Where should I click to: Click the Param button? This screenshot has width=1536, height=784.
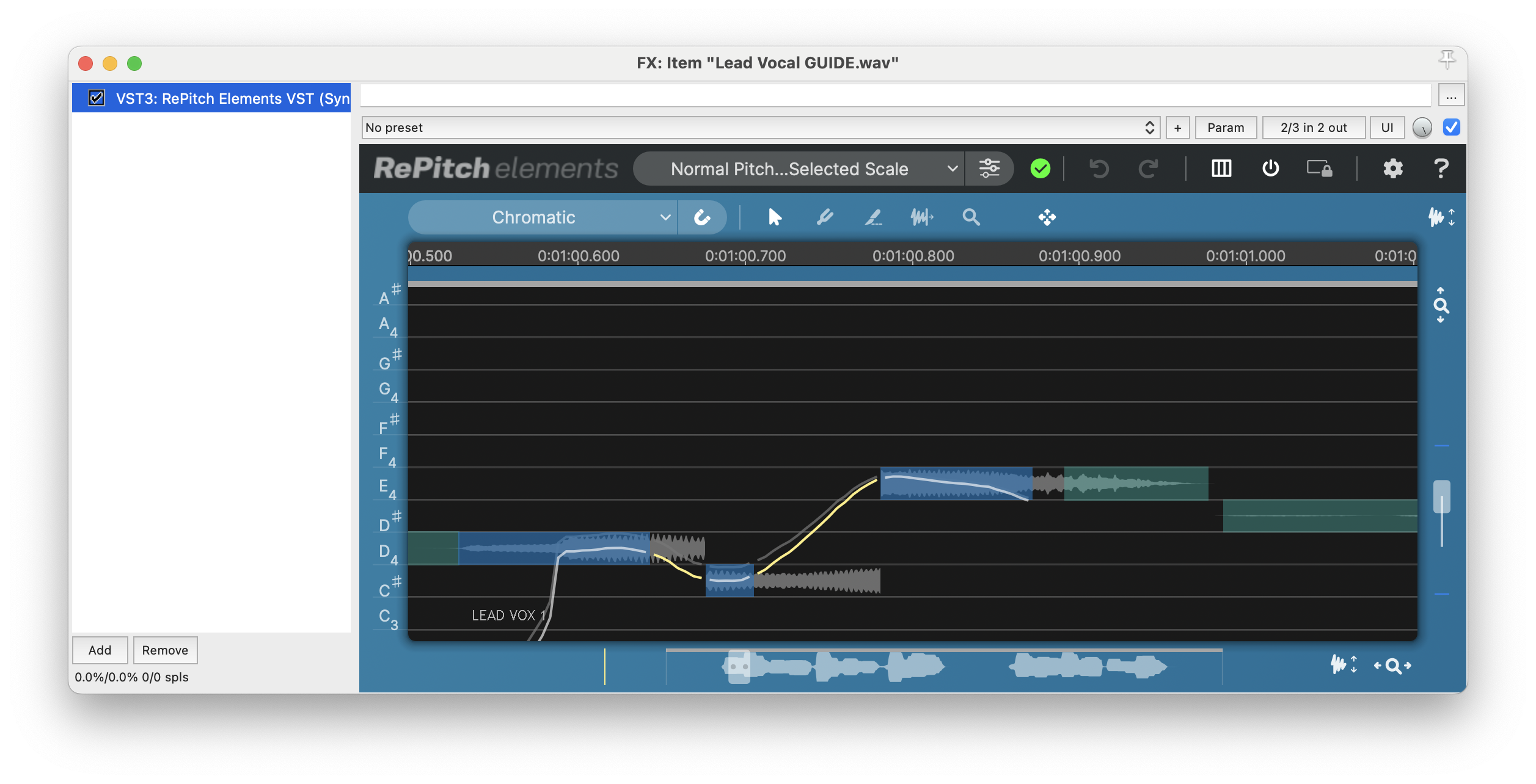1225,128
